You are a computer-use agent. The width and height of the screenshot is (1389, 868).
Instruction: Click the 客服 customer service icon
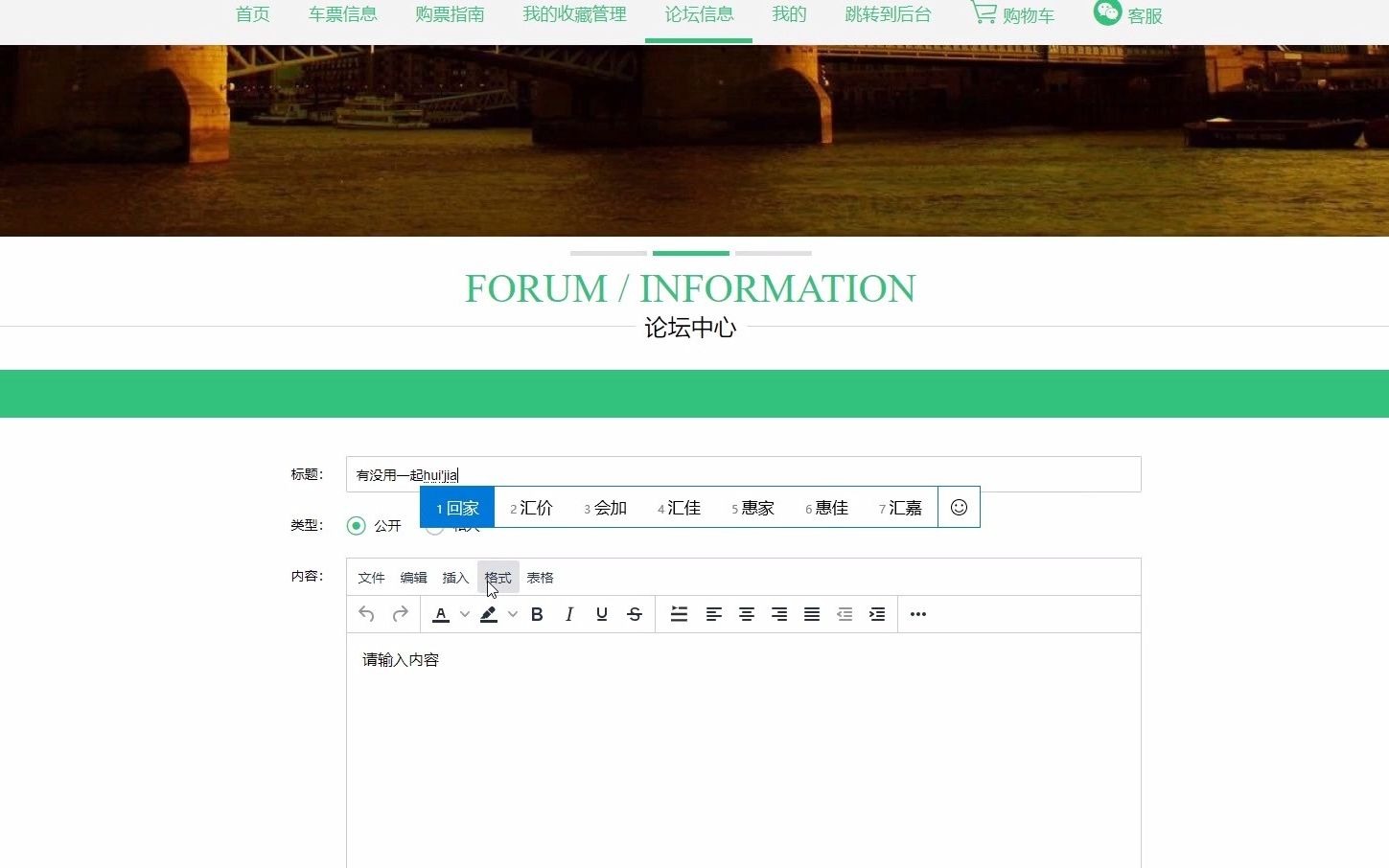1107,12
